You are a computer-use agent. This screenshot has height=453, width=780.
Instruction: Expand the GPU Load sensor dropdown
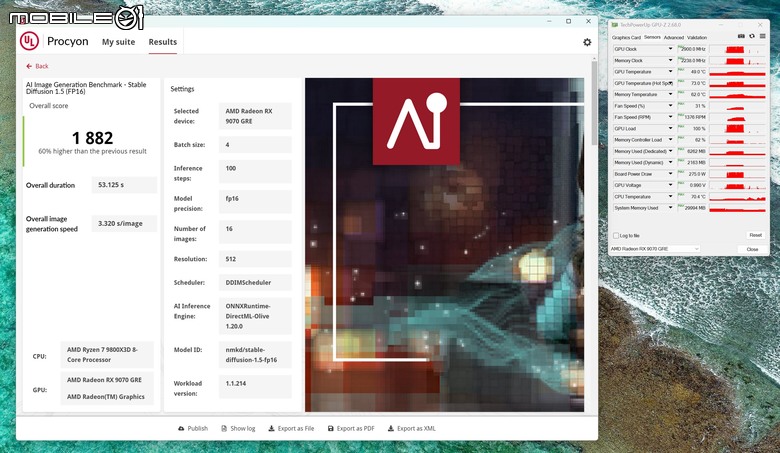(671, 128)
